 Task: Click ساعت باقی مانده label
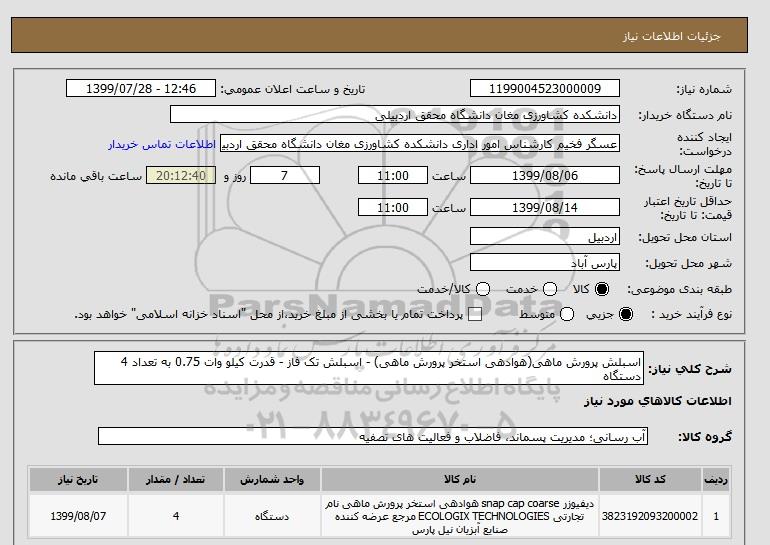[x=96, y=176]
